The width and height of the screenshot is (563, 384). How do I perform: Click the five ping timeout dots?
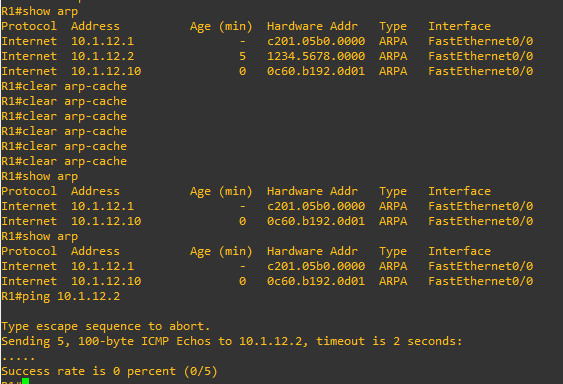pyautogui.click(x=18, y=358)
